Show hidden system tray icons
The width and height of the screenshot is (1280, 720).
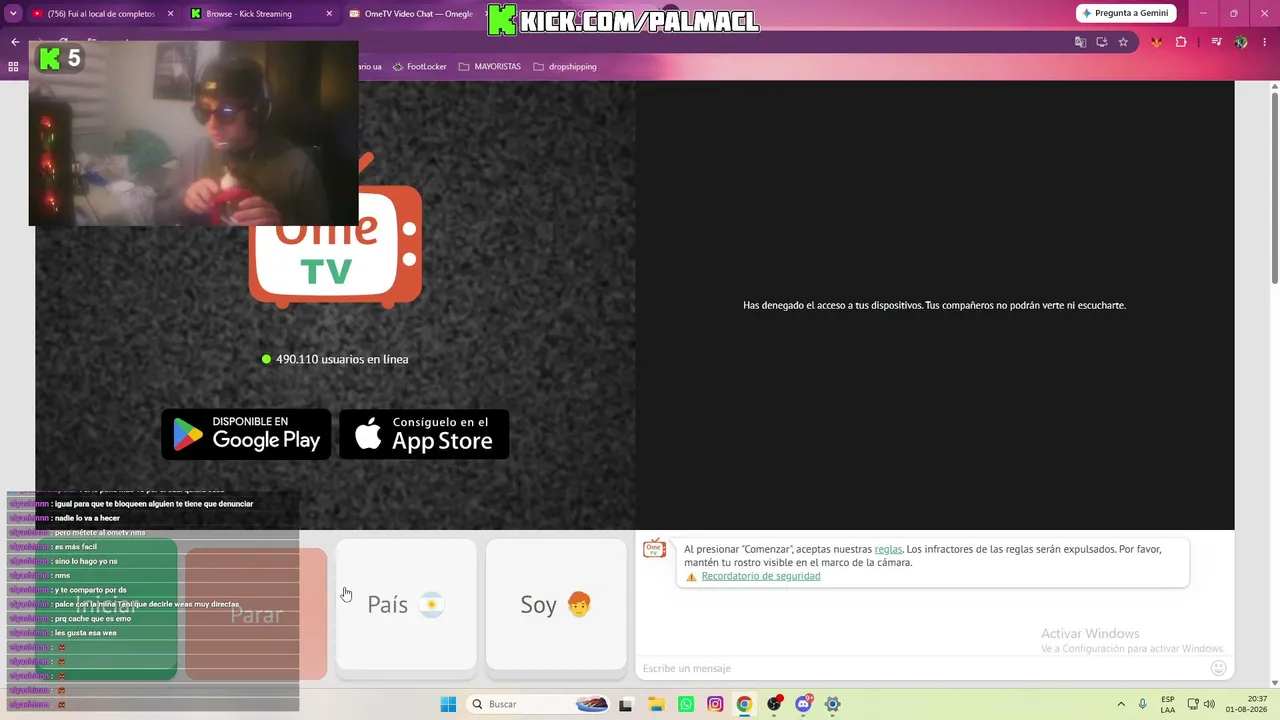click(1121, 704)
